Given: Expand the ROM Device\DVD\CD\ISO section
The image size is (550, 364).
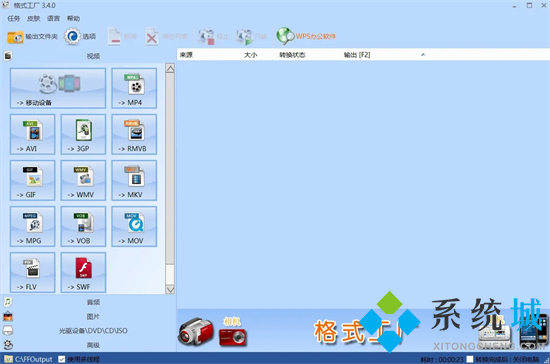Looking at the screenshot, I should (x=93, y=331).
